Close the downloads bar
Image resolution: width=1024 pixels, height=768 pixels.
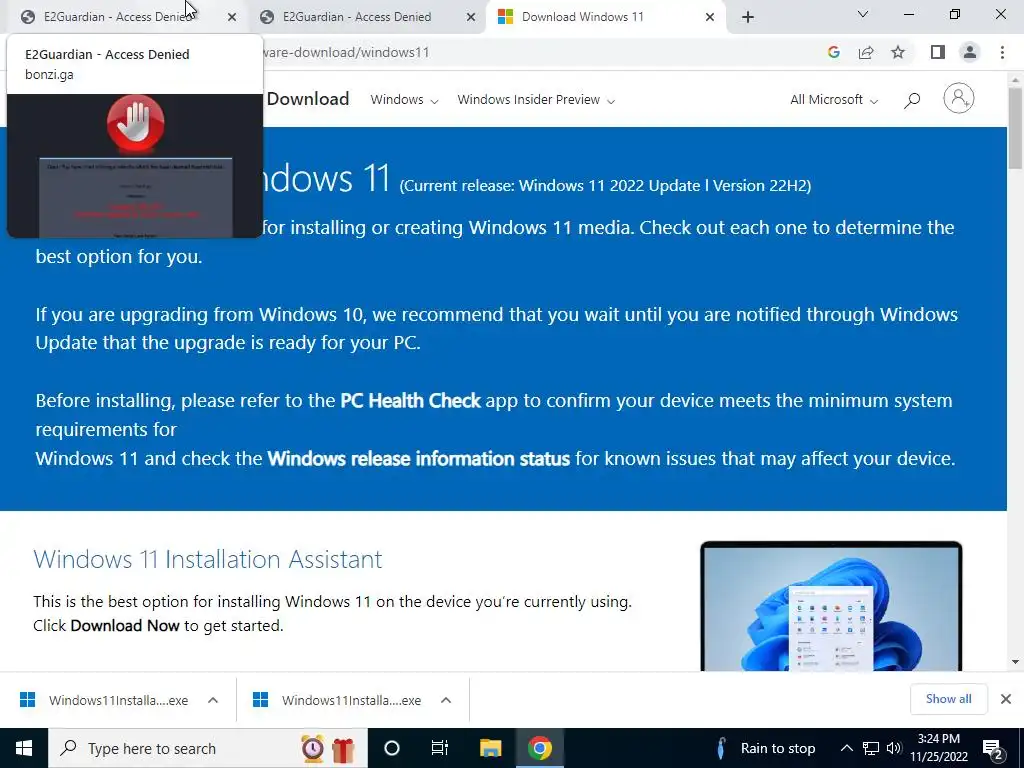click(1006, 699)
